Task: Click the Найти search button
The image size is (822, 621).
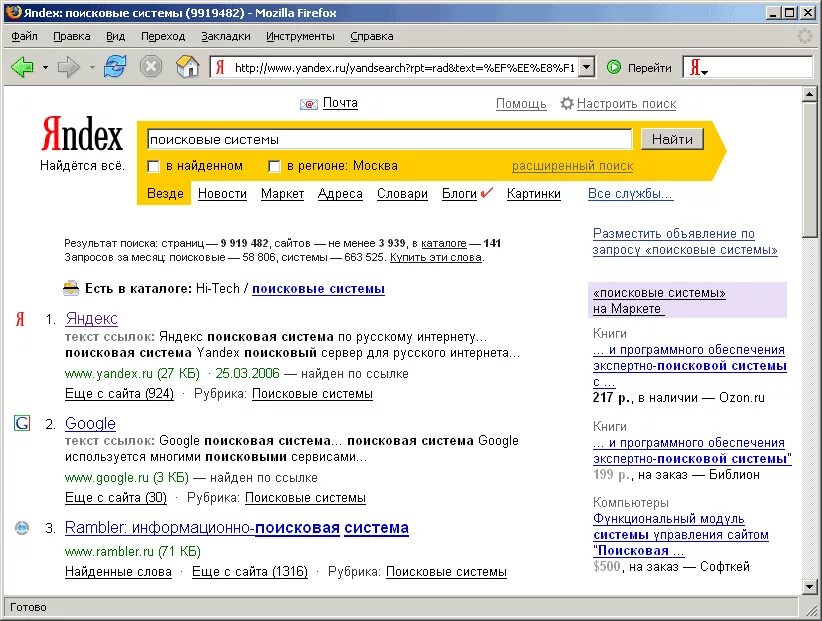Action: [672, 139]
